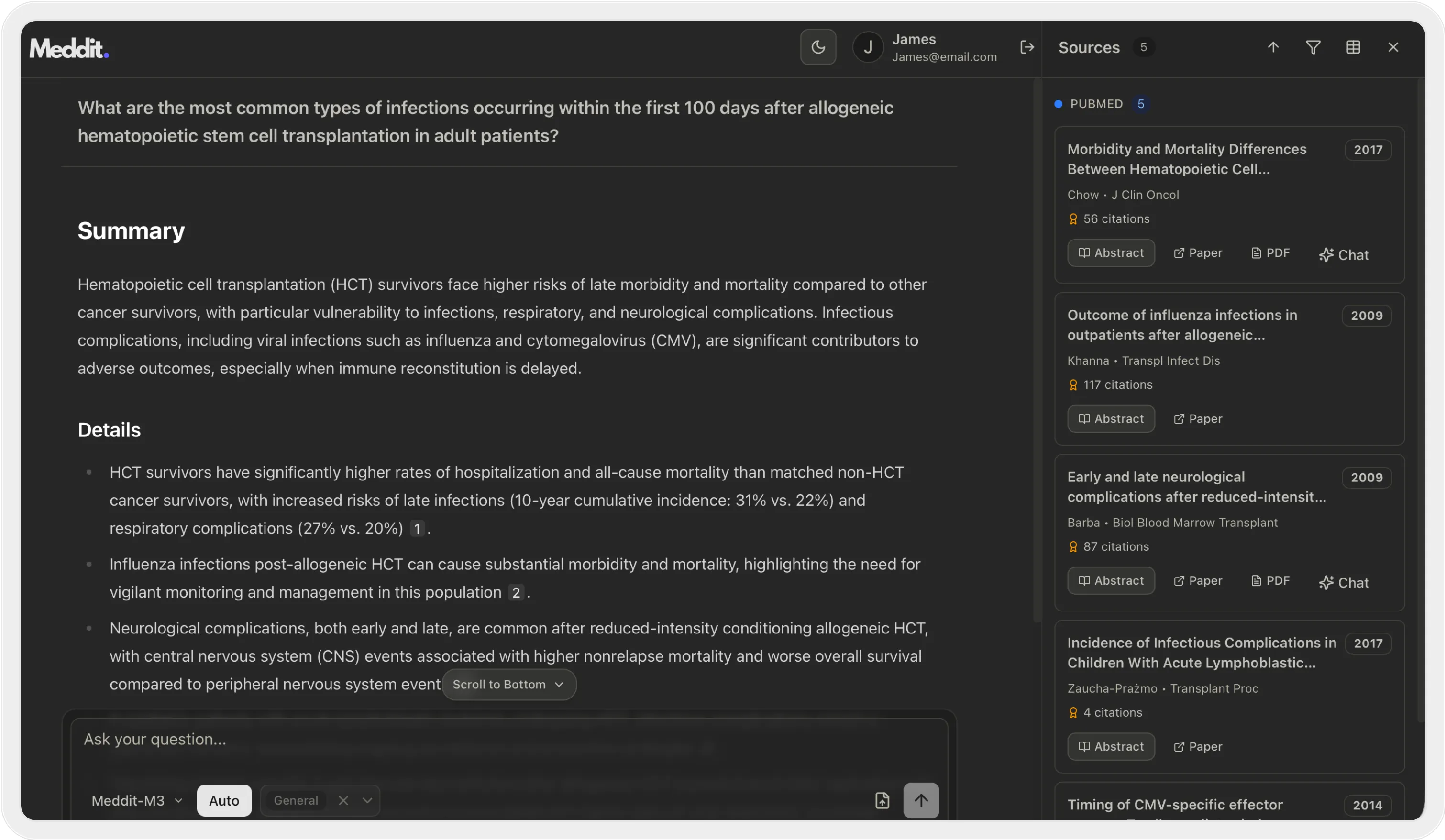Switch Sources to table view icon
The width and height of the screenshot is (1445, 840).
tap(1353, 47)
